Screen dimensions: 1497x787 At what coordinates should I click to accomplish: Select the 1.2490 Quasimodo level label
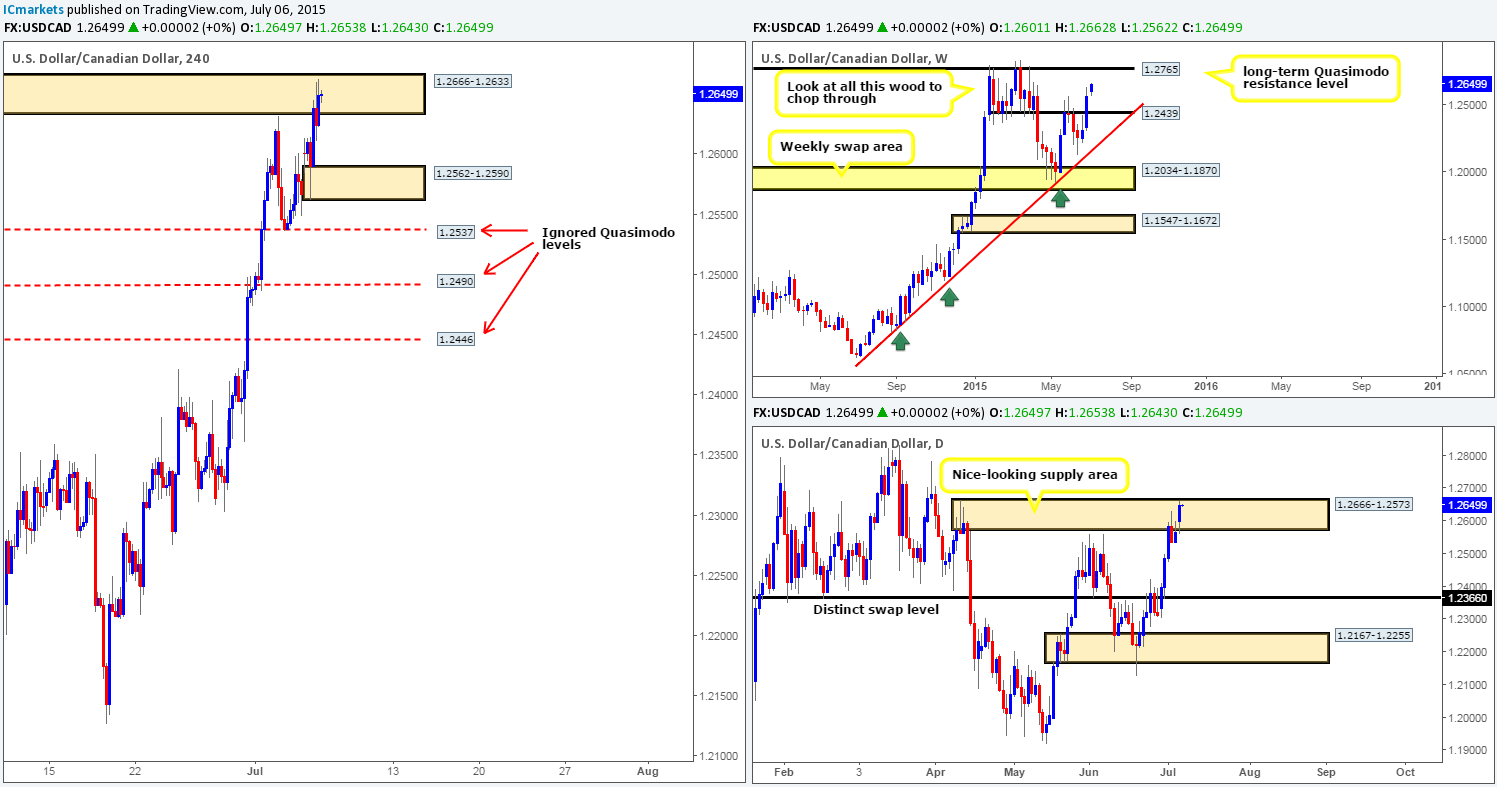click(456, 282)
